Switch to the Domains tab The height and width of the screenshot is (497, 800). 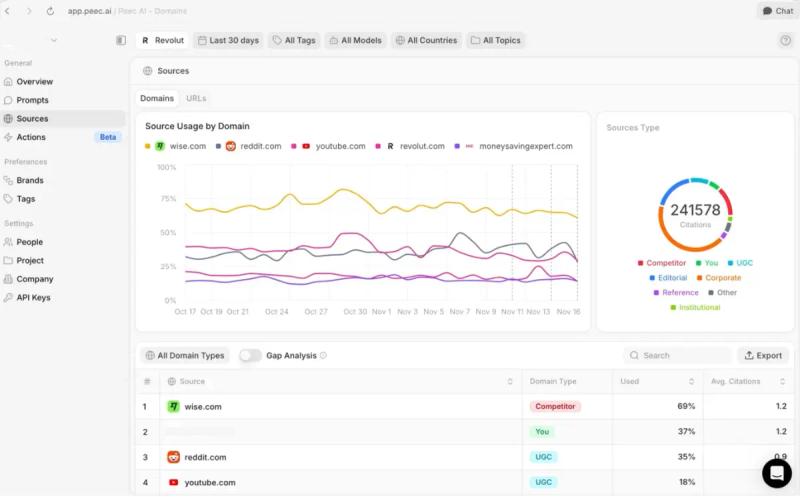[157, 98]
